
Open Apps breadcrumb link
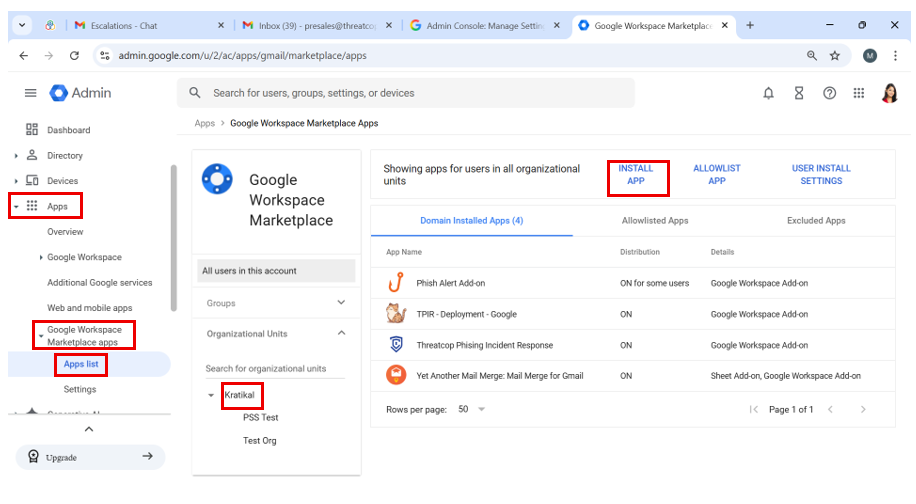pyautogui.click(x=204, y=123)
